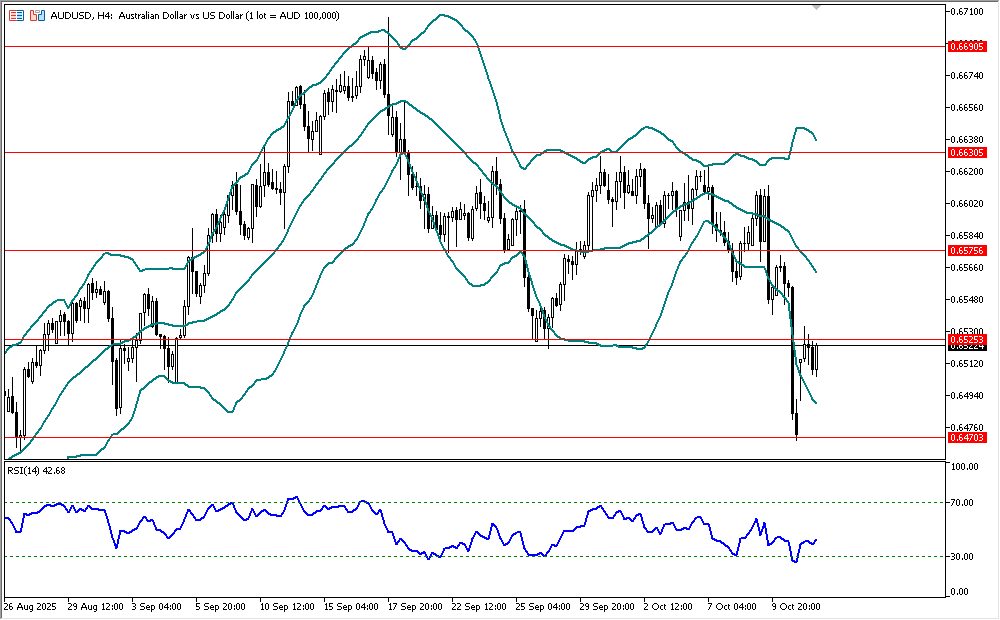Open the One Click Trading panel icon
The image size is (1000, 620).
click(37, 16)
